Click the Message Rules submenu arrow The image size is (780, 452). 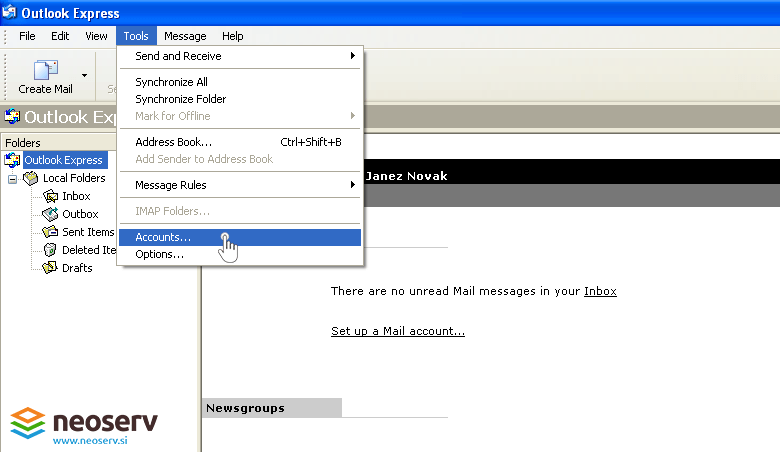coord(353,184)
